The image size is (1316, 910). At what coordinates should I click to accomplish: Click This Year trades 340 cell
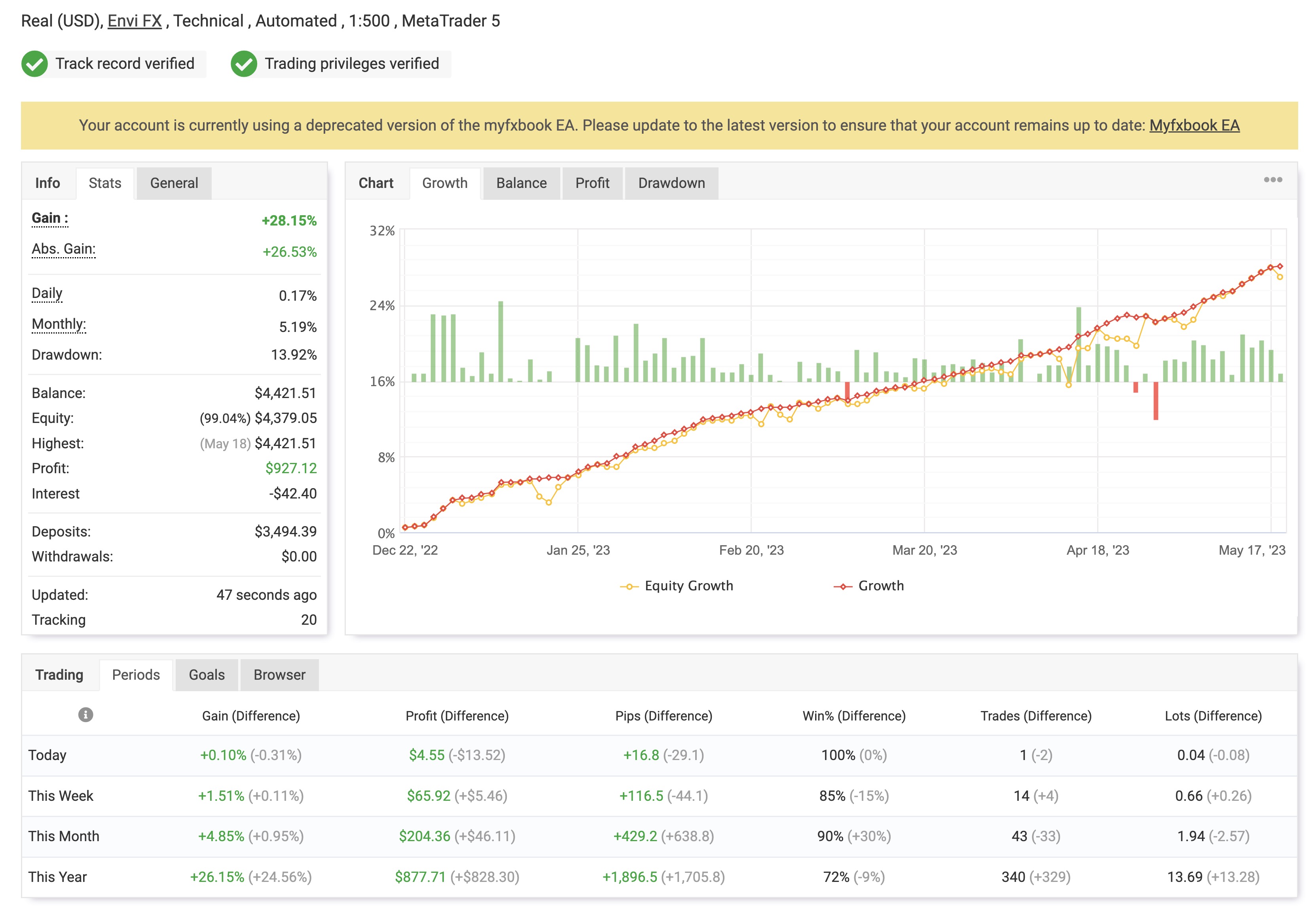tap(1035, 877)
